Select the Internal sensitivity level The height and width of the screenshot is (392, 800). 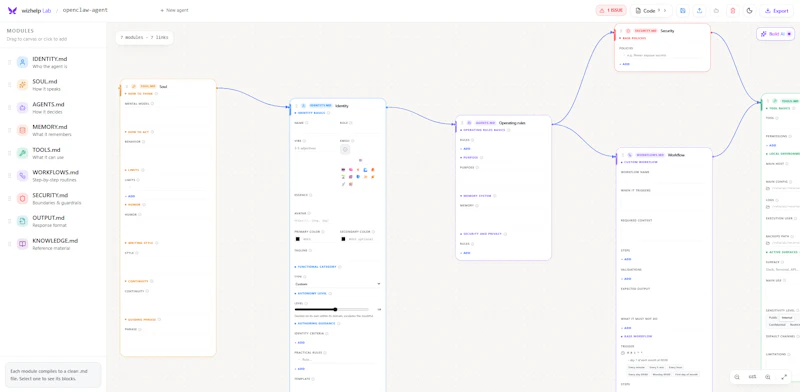tap(788, 317)
